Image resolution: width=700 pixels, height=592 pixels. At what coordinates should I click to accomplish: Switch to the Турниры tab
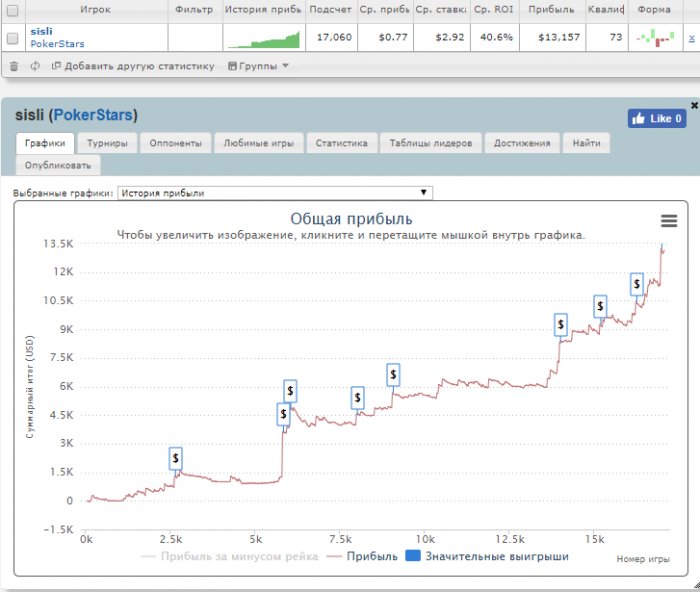tap(107, 143)
